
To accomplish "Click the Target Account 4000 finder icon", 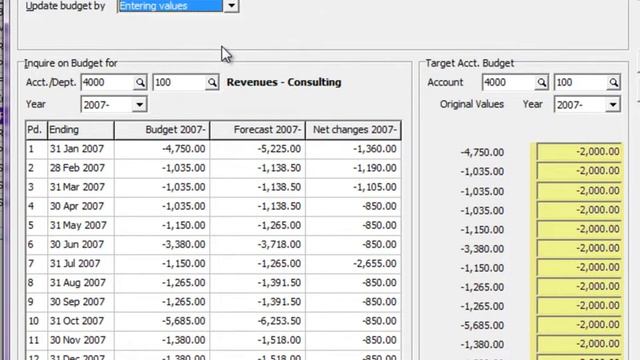I will (541, 82).
